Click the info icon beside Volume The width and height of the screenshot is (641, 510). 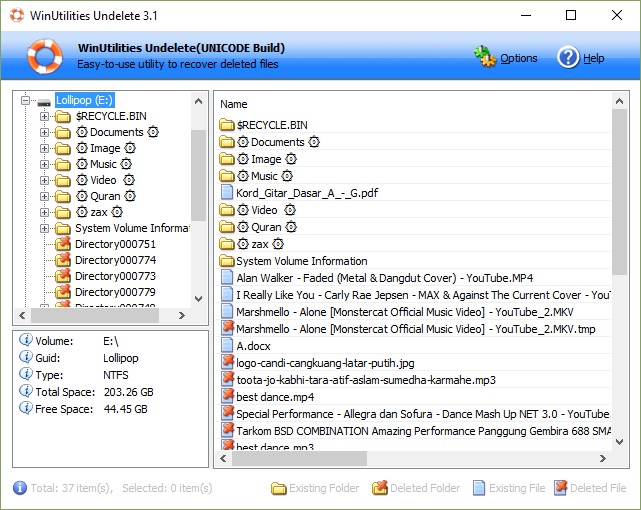tap(26, 340)
